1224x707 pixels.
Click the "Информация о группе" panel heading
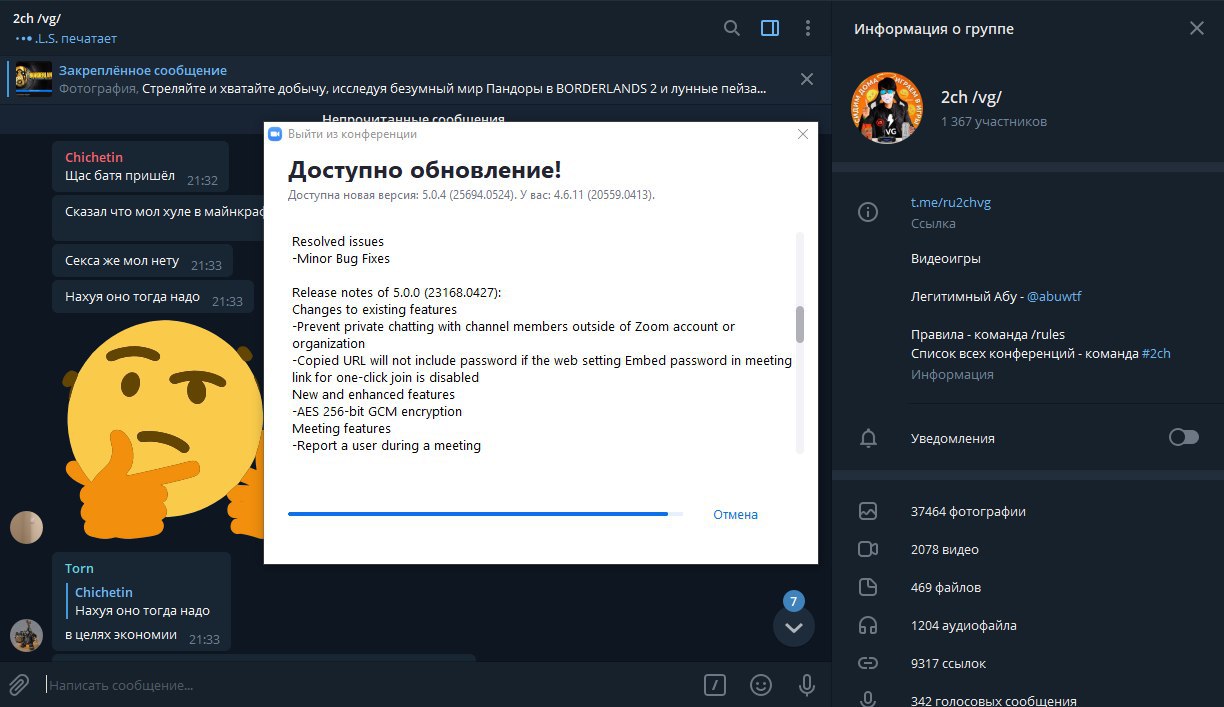(x=934, y=29)
